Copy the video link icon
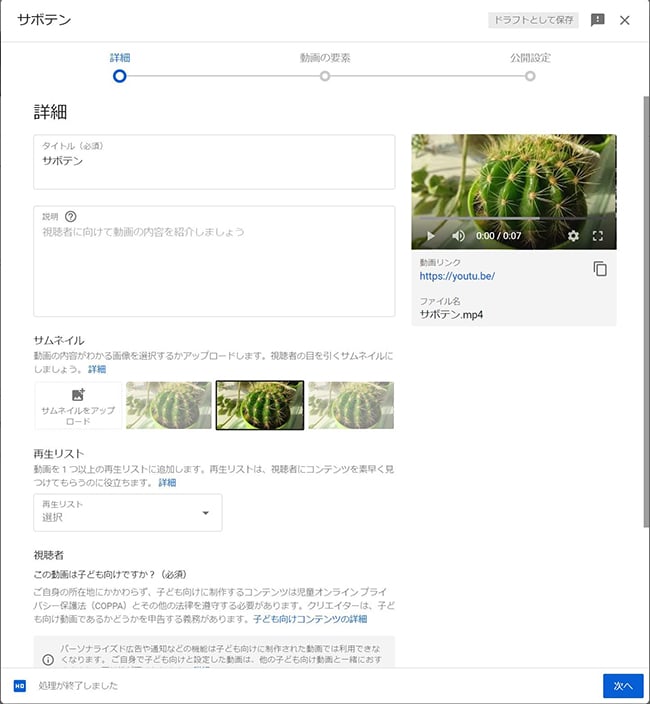Viewport: 650px width, 704px height. tap(600, 268)
